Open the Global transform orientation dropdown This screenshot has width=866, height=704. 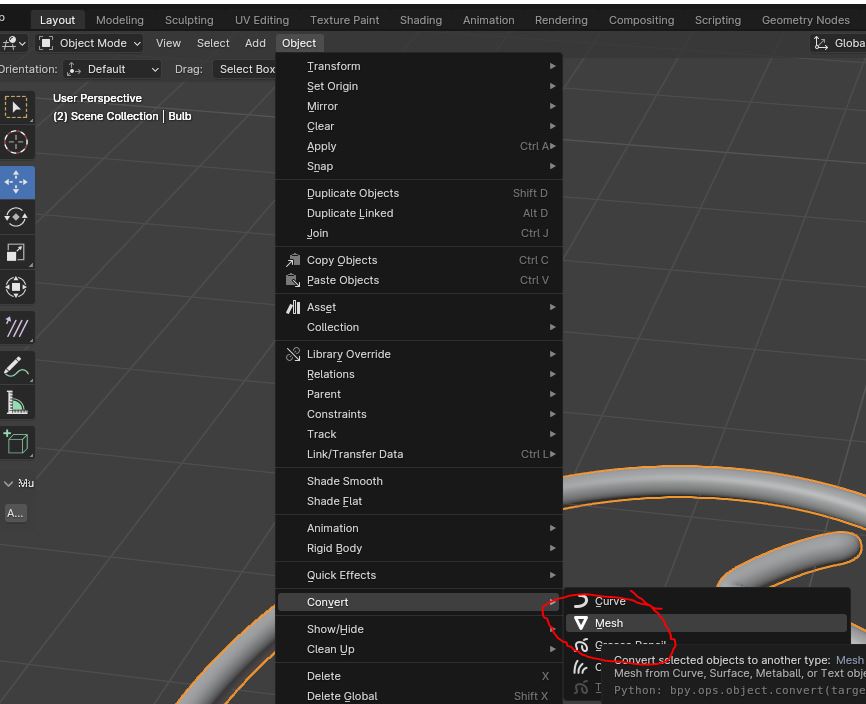838,43
